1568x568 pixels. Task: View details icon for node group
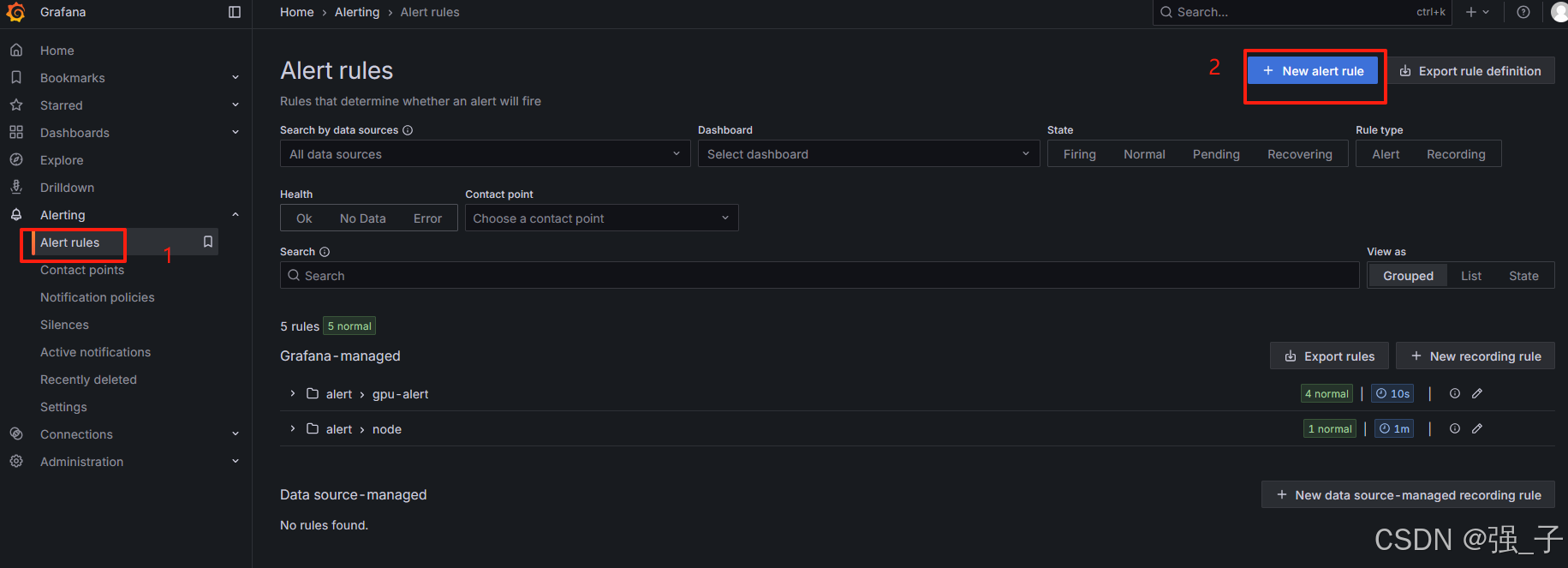[1455, 429]
